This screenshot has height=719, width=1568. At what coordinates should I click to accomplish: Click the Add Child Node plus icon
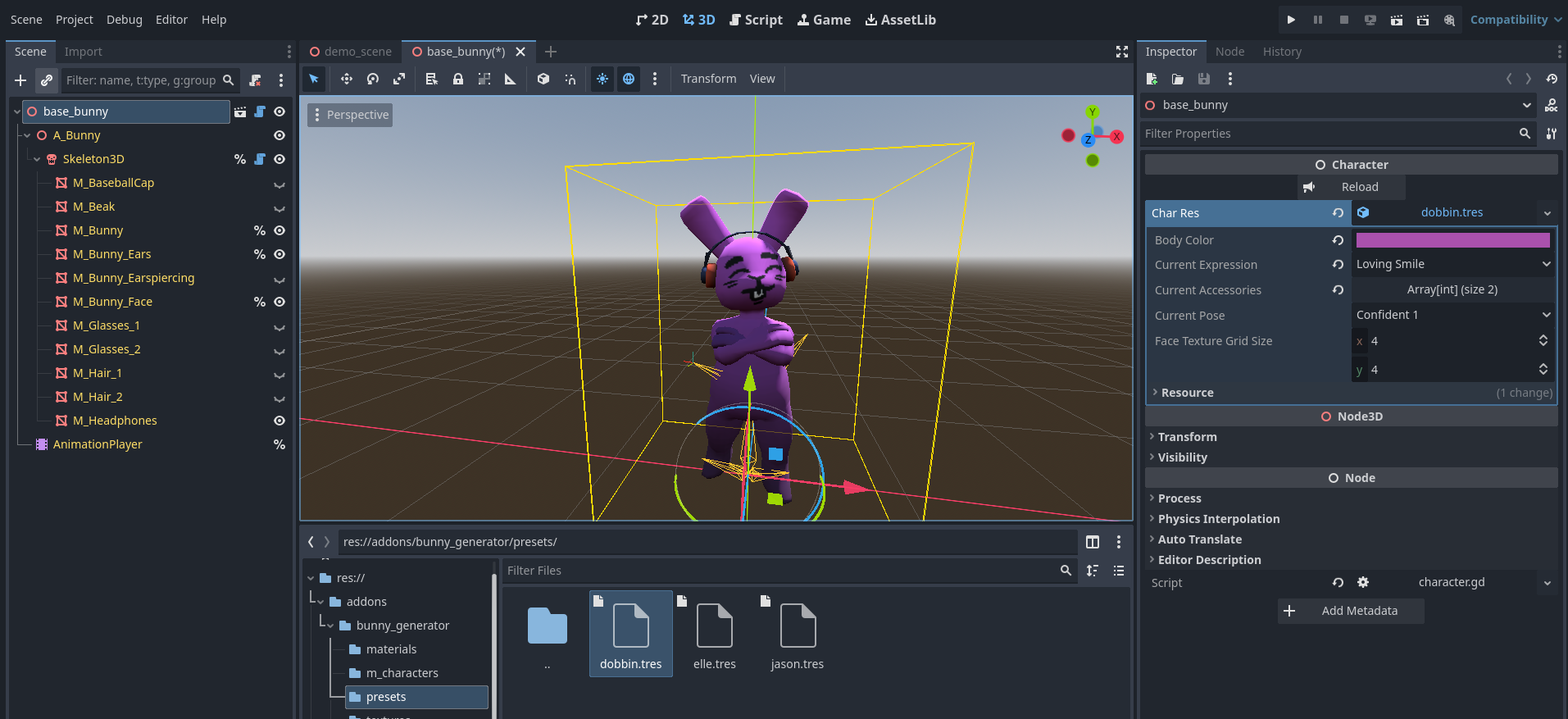(x=20, y=80)
